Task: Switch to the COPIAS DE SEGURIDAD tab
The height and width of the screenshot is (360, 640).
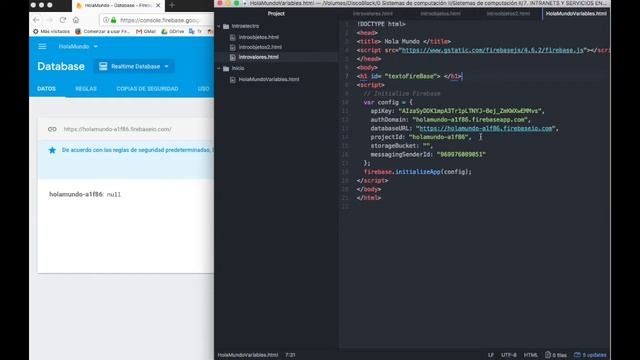Action: click(147, 89)
